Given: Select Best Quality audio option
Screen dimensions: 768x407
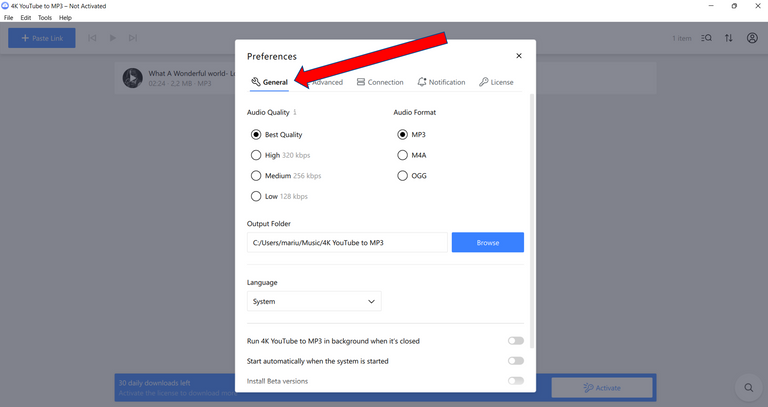Looking at the screenshot, I should (x=276, y=135).
